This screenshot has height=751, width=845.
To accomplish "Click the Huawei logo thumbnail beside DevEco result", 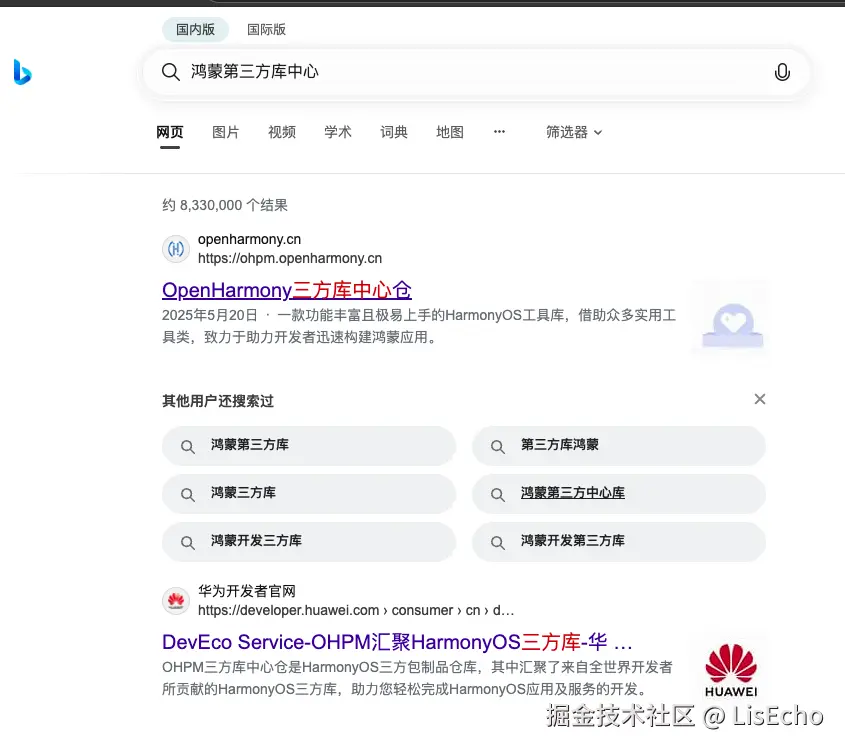I will (730, 669).
